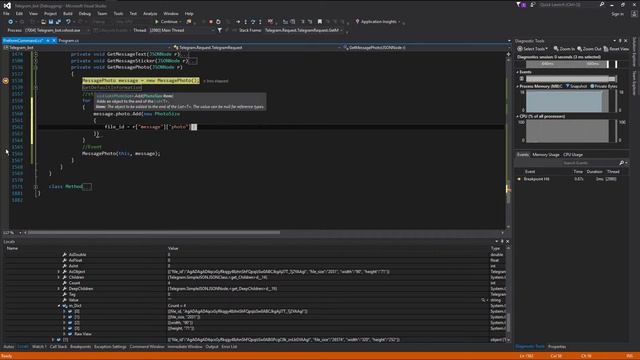The image size is (640, 360).
Task: Click the thread filter funnel icon
Action: (x=220, y=30)
